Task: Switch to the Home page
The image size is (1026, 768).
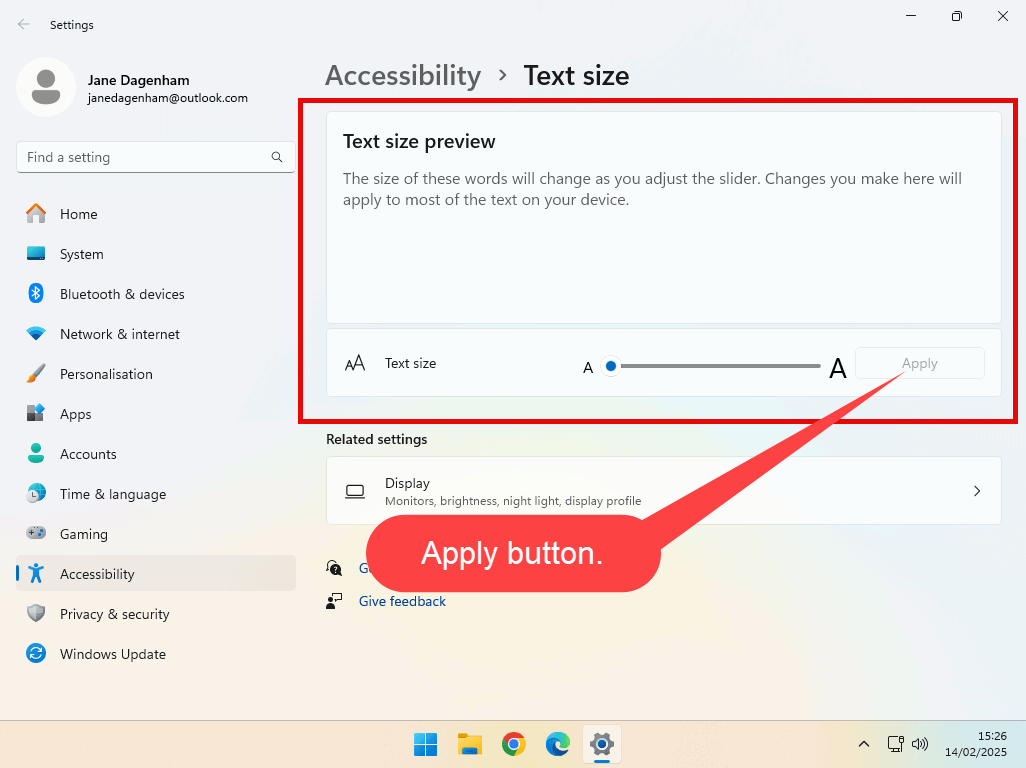Action: coord(80,214)
